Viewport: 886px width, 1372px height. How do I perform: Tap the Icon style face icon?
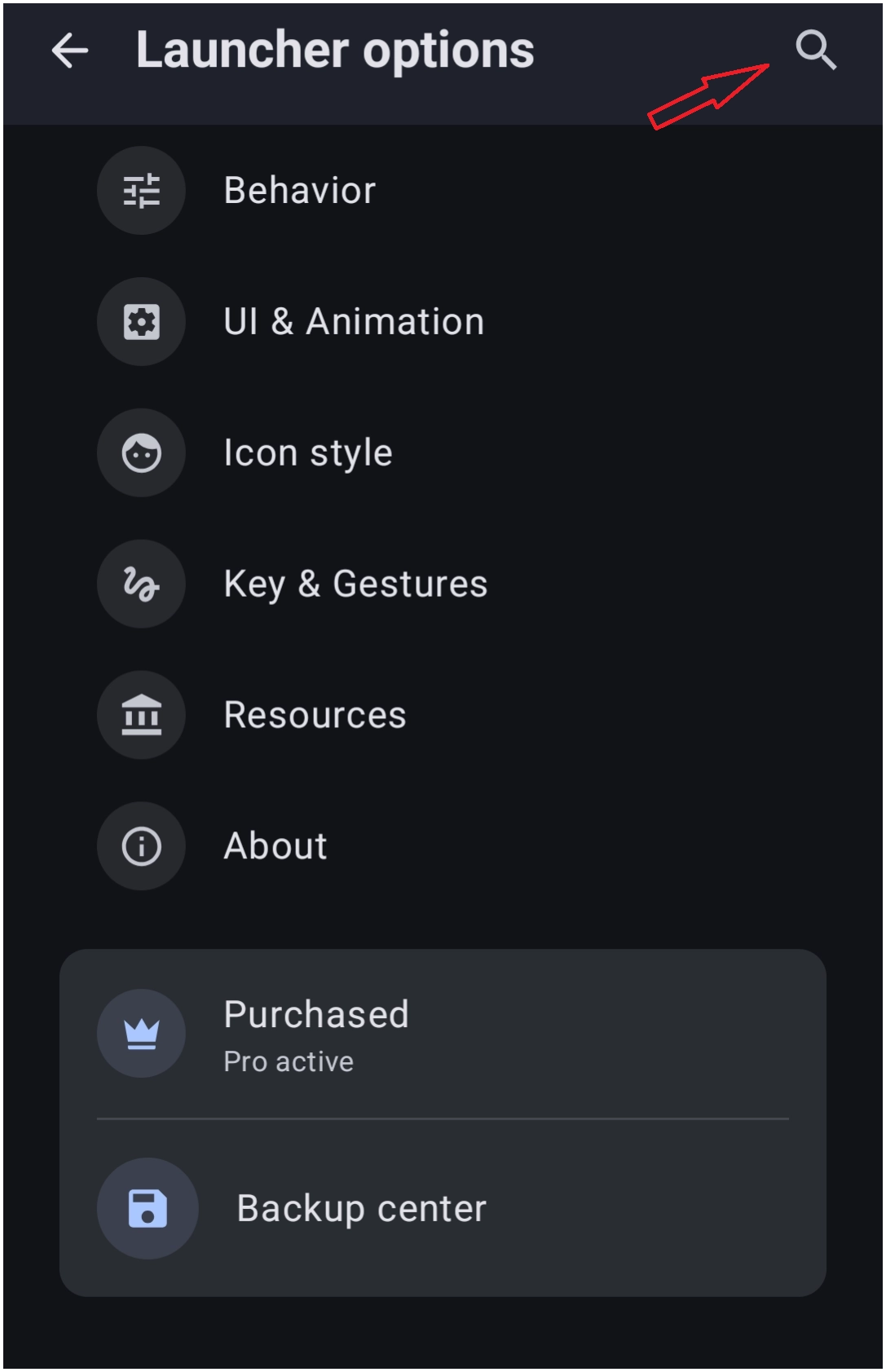point(141,453)
